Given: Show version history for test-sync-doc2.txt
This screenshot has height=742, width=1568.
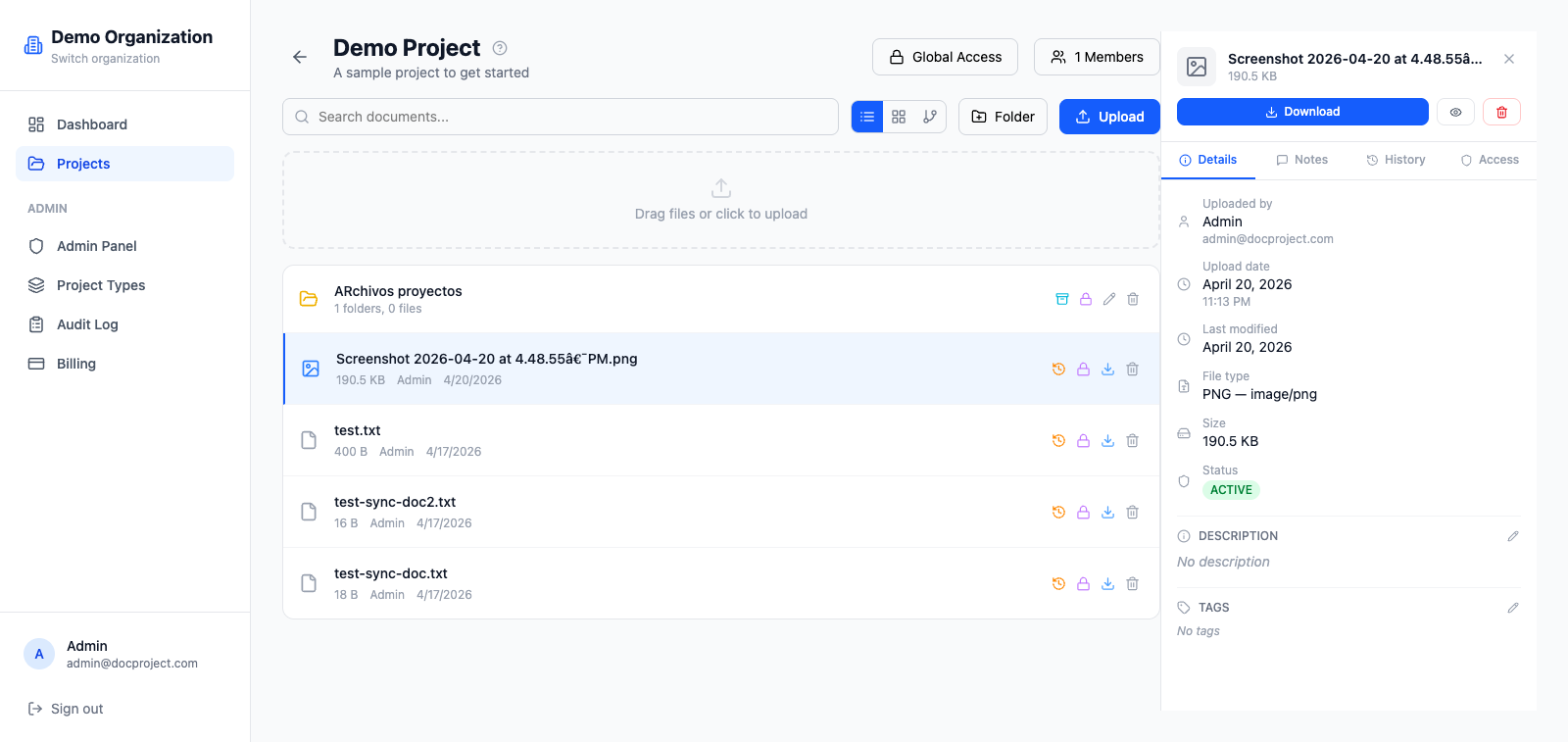Looking at the screenshot, I should click(1058, 513).
